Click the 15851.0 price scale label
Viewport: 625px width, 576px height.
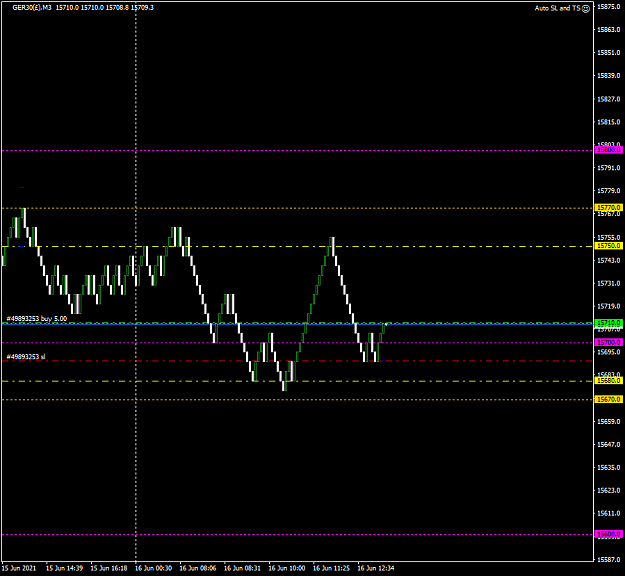[609, 53]
